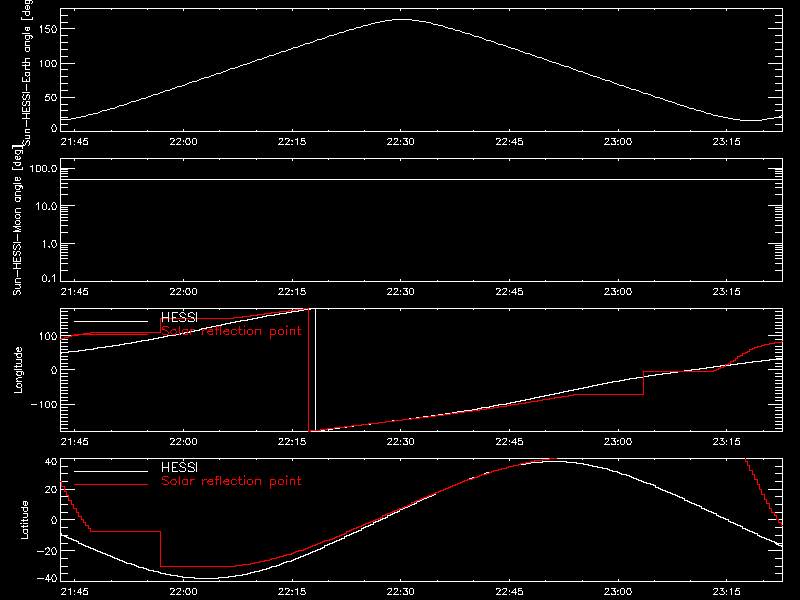Click the 50 tick on Earth angle plot
The height and width of the screenshot is (600, 800).
51,97
